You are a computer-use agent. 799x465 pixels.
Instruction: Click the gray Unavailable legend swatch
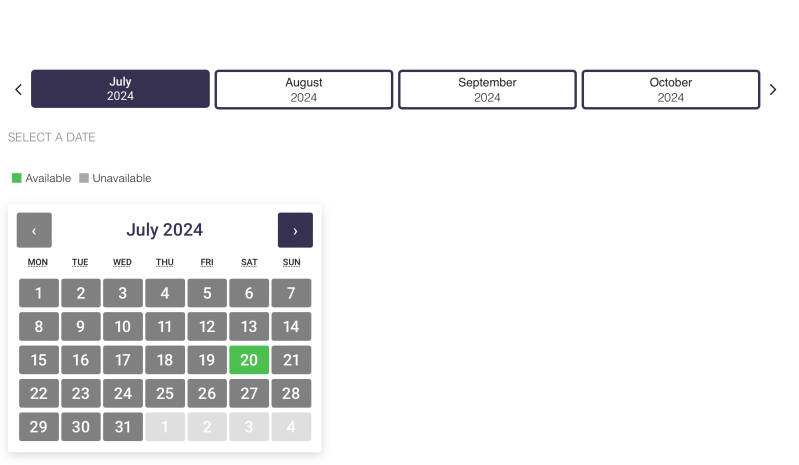coord(84,178)
